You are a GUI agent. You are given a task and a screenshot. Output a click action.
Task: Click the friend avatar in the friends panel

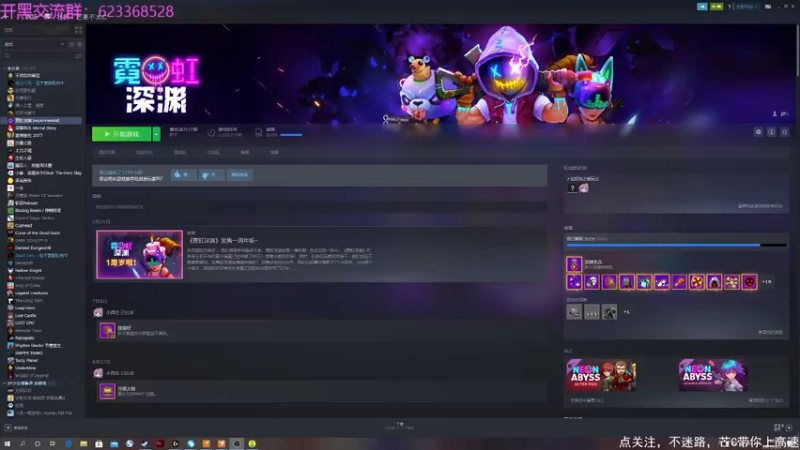click(584, 188)
